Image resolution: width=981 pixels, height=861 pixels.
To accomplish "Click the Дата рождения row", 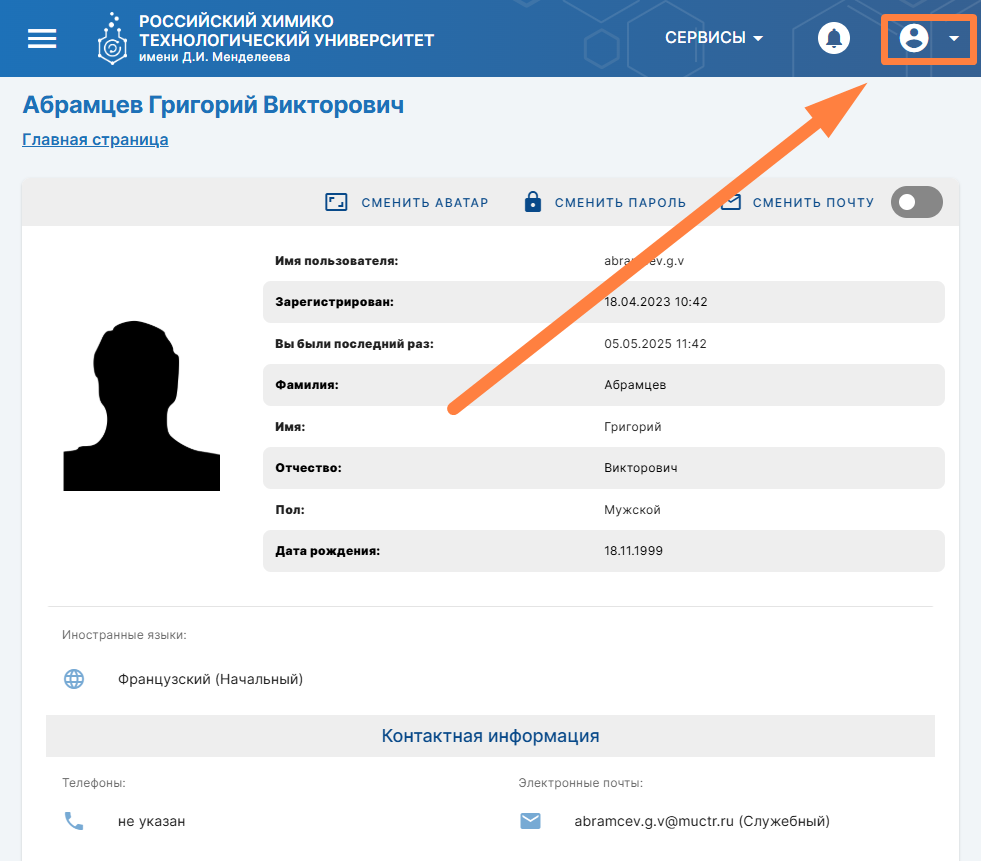I will (603, 551).
